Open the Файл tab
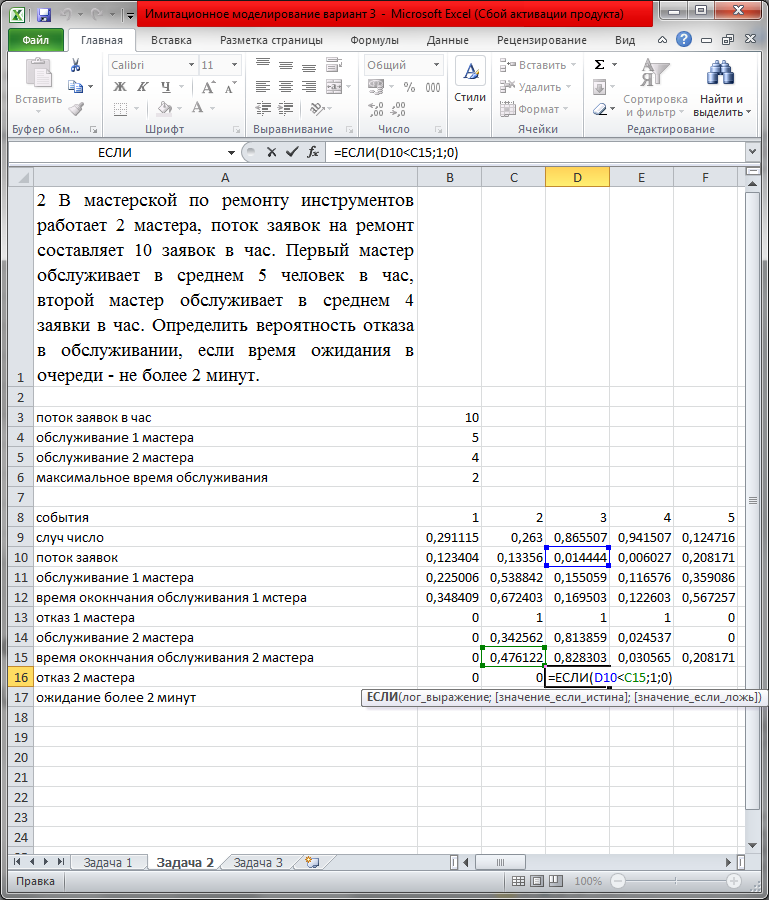The image size is (769, 900). pos(36,40)
